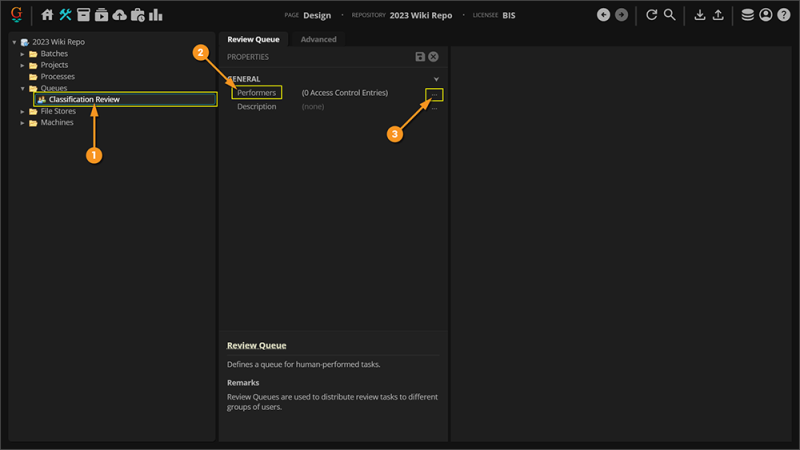
Task: Go to the Home page icon
Action: tap(47, 15)
